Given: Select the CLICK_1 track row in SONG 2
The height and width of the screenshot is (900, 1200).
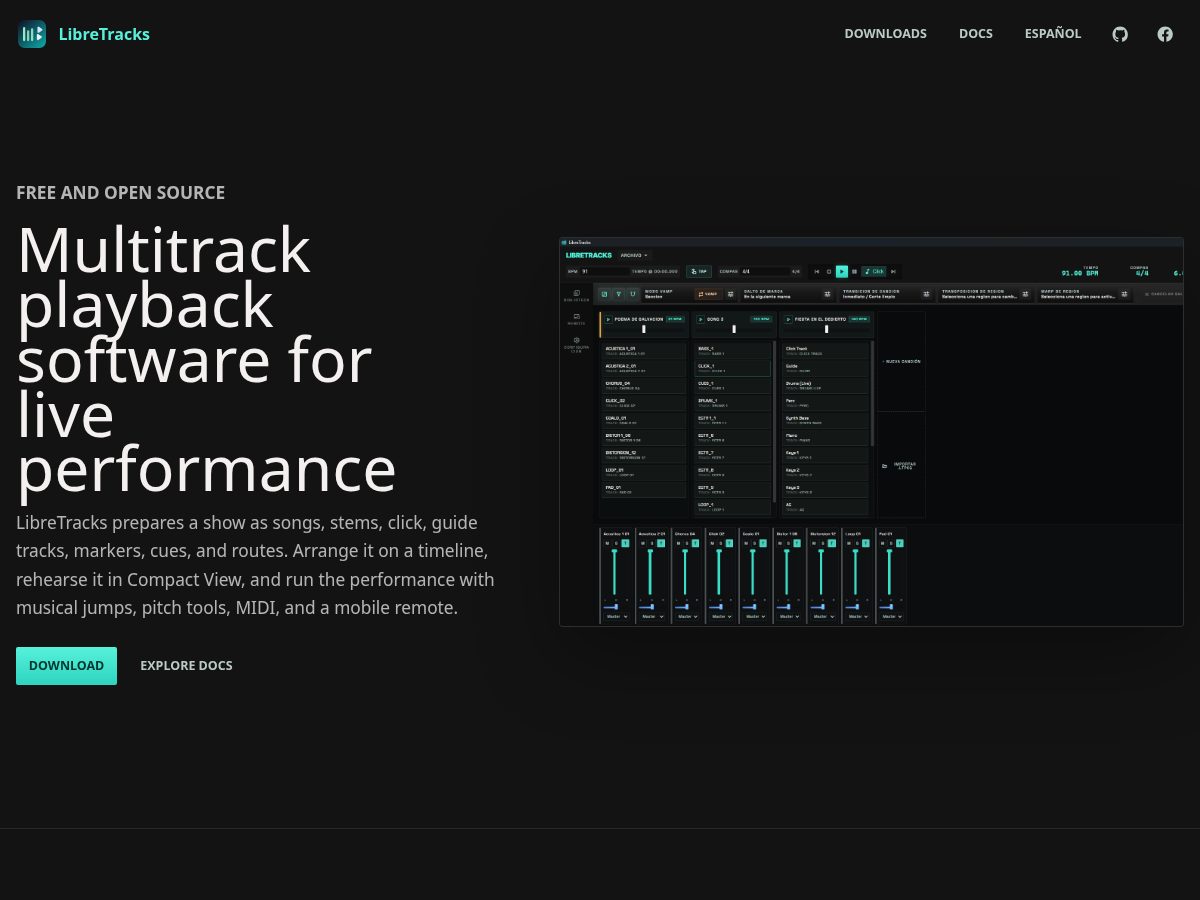Looking at the screenshot, I should [x=733, y=368].
